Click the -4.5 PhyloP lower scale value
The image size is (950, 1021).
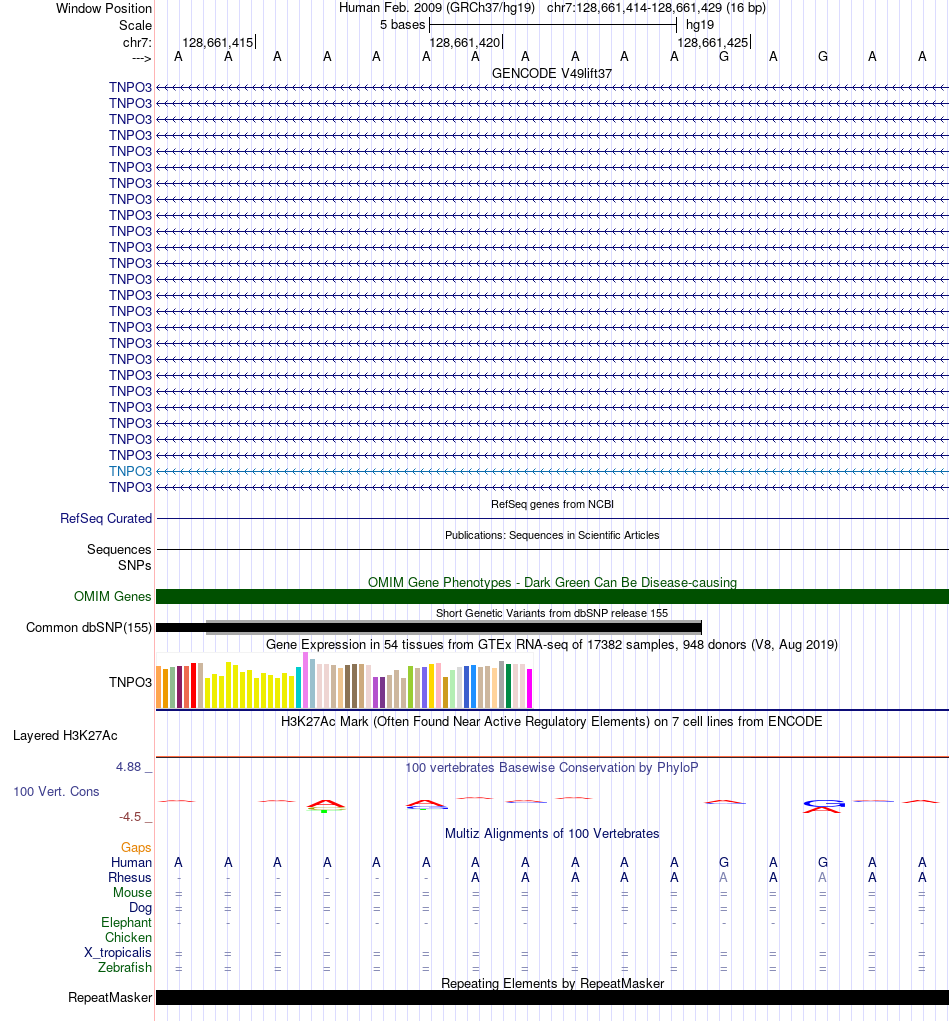pyautogui.click(x=130, y=817)
